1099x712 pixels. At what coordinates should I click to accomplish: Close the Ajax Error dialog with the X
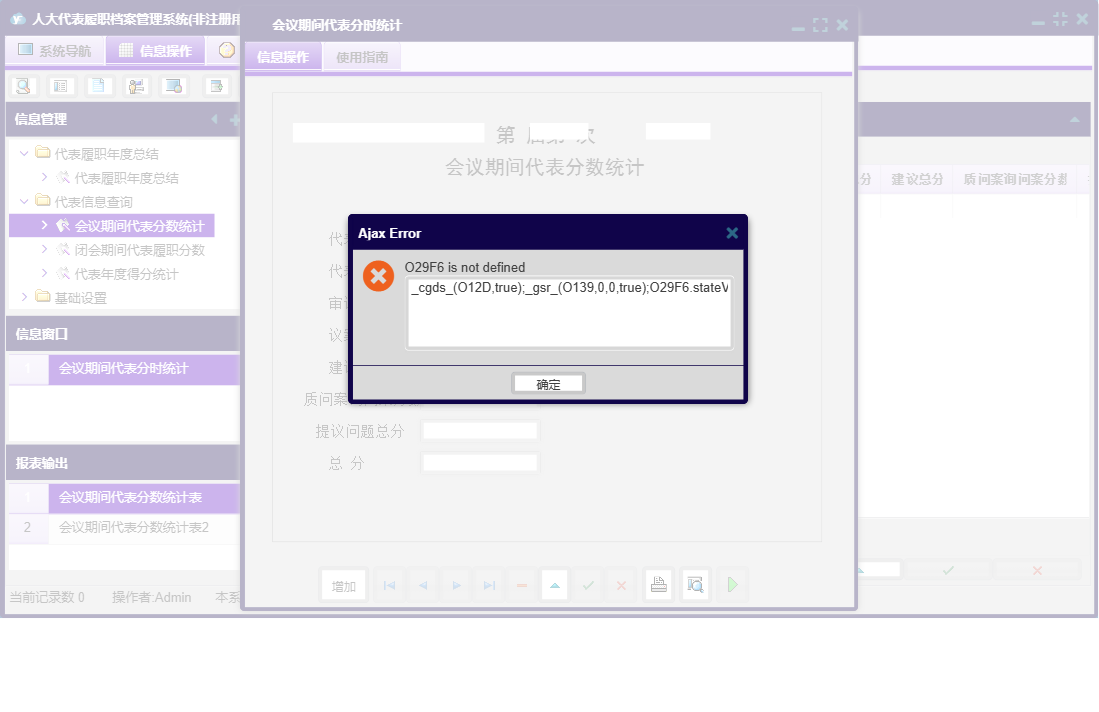[x=732, y=233]
